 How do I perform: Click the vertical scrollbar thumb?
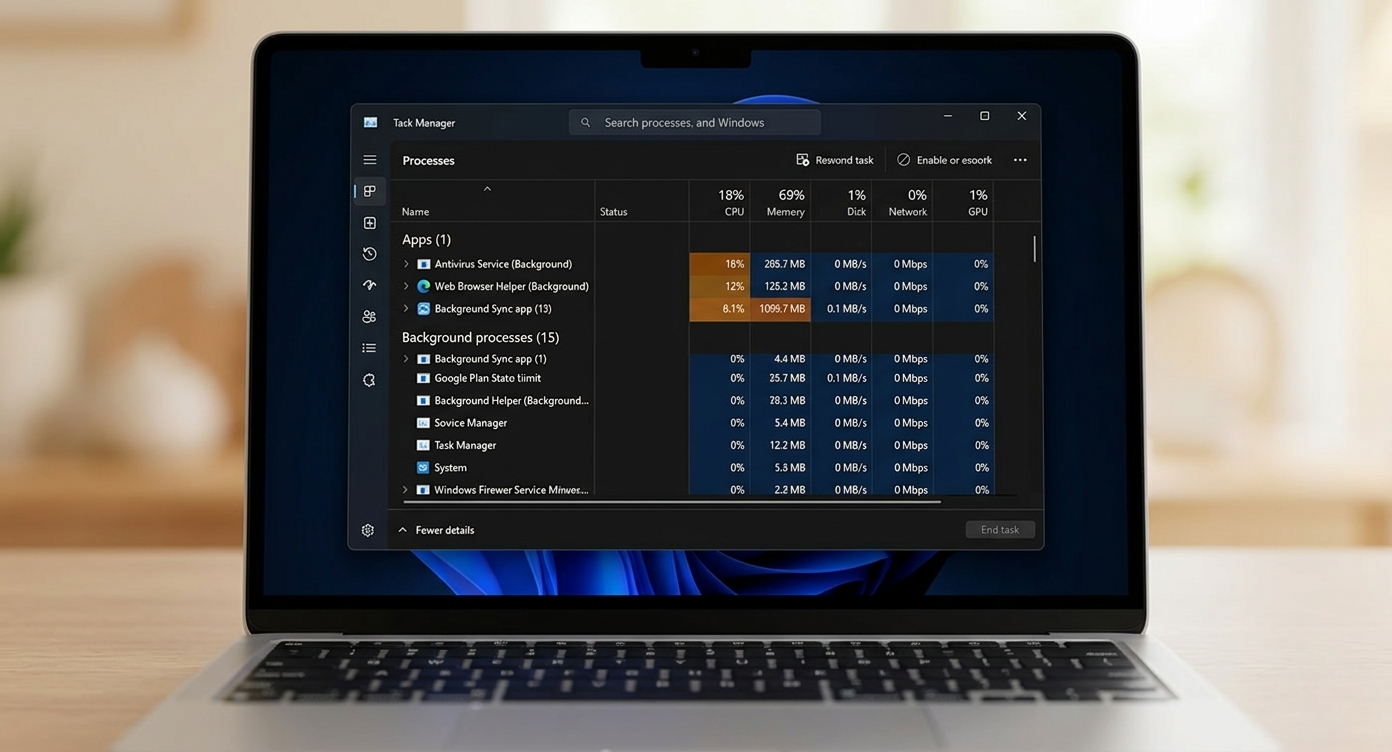coord(1034,249)
